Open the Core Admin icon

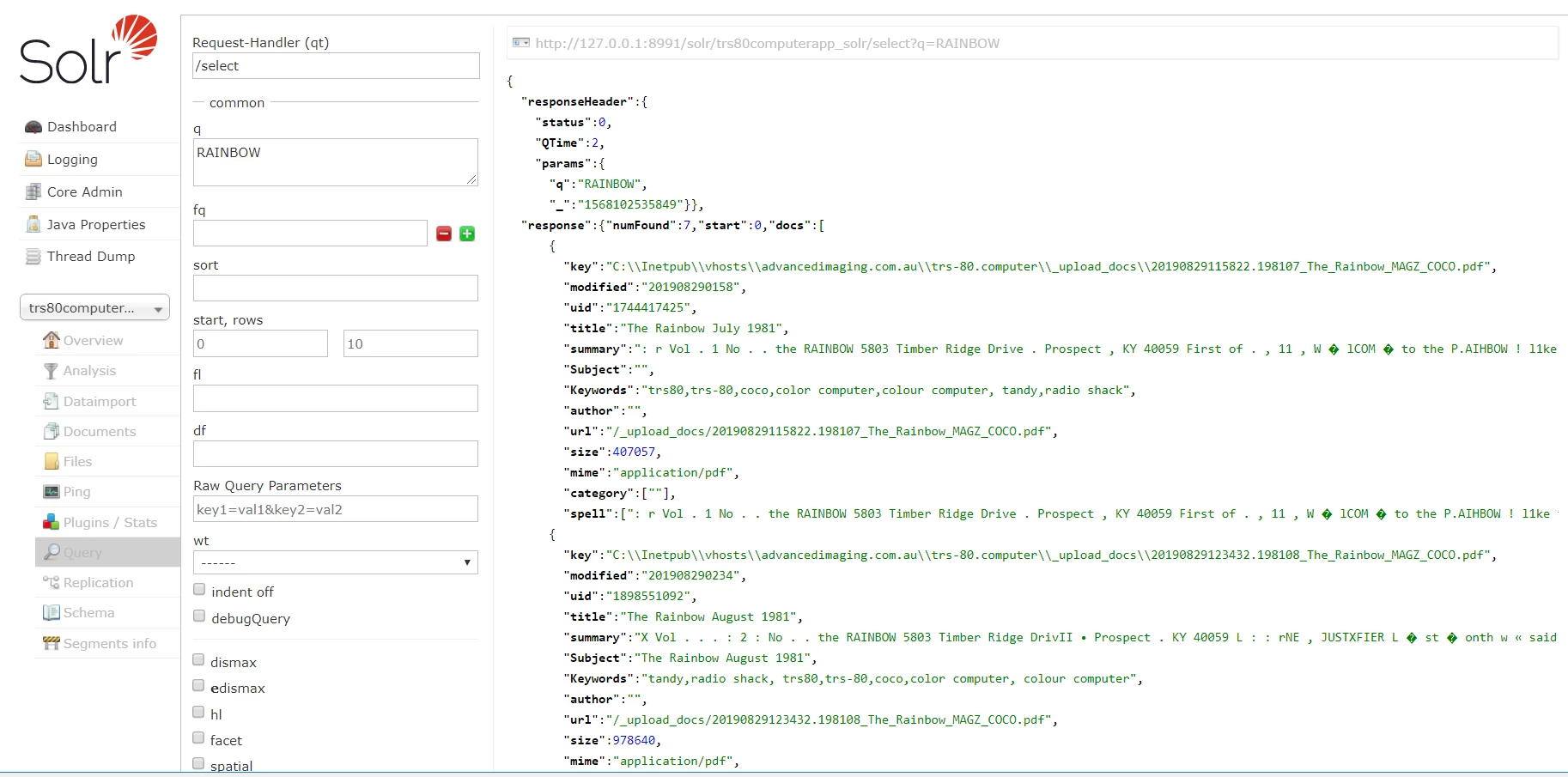point(33,191)
